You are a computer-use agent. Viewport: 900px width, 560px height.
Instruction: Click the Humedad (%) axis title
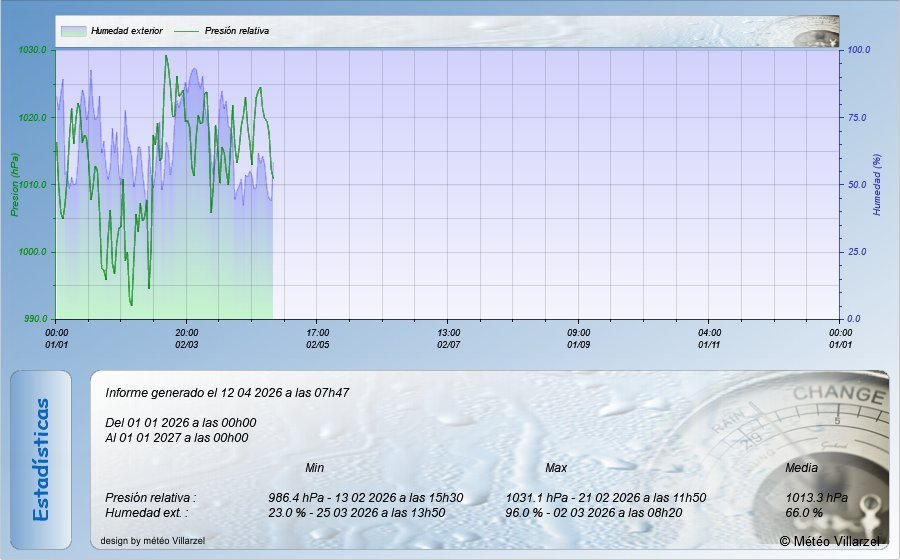pos(877,185)
